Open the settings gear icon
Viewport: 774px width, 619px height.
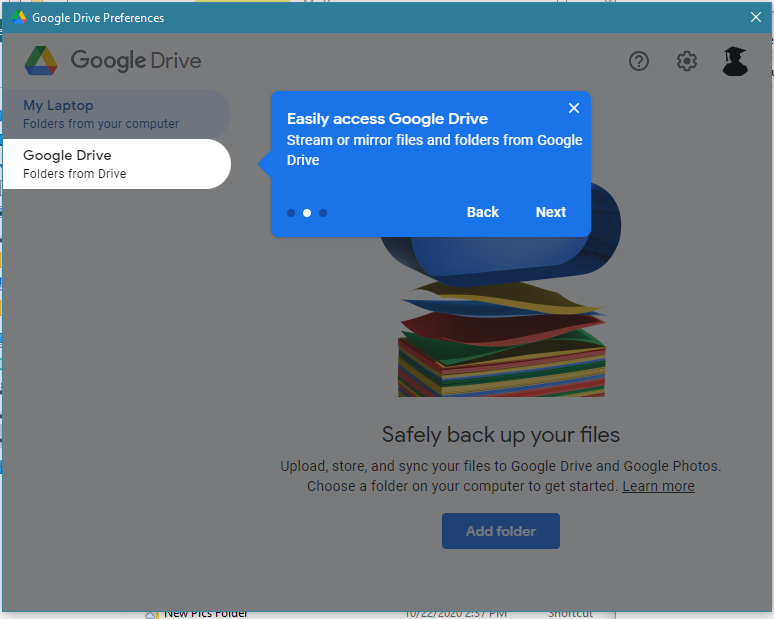687,61
